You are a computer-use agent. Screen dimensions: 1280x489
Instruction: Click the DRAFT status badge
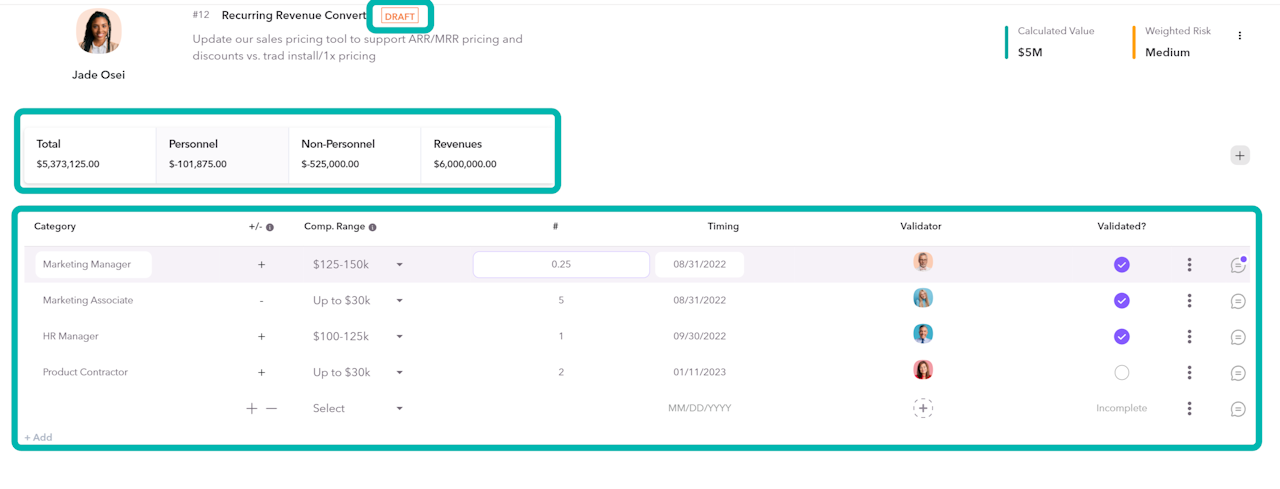400,16
